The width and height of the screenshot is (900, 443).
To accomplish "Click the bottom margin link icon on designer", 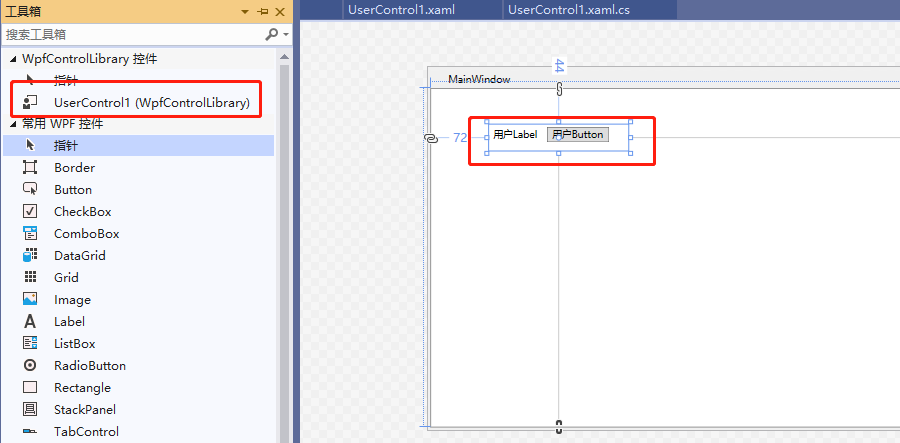I will click(x=559, y=426).
